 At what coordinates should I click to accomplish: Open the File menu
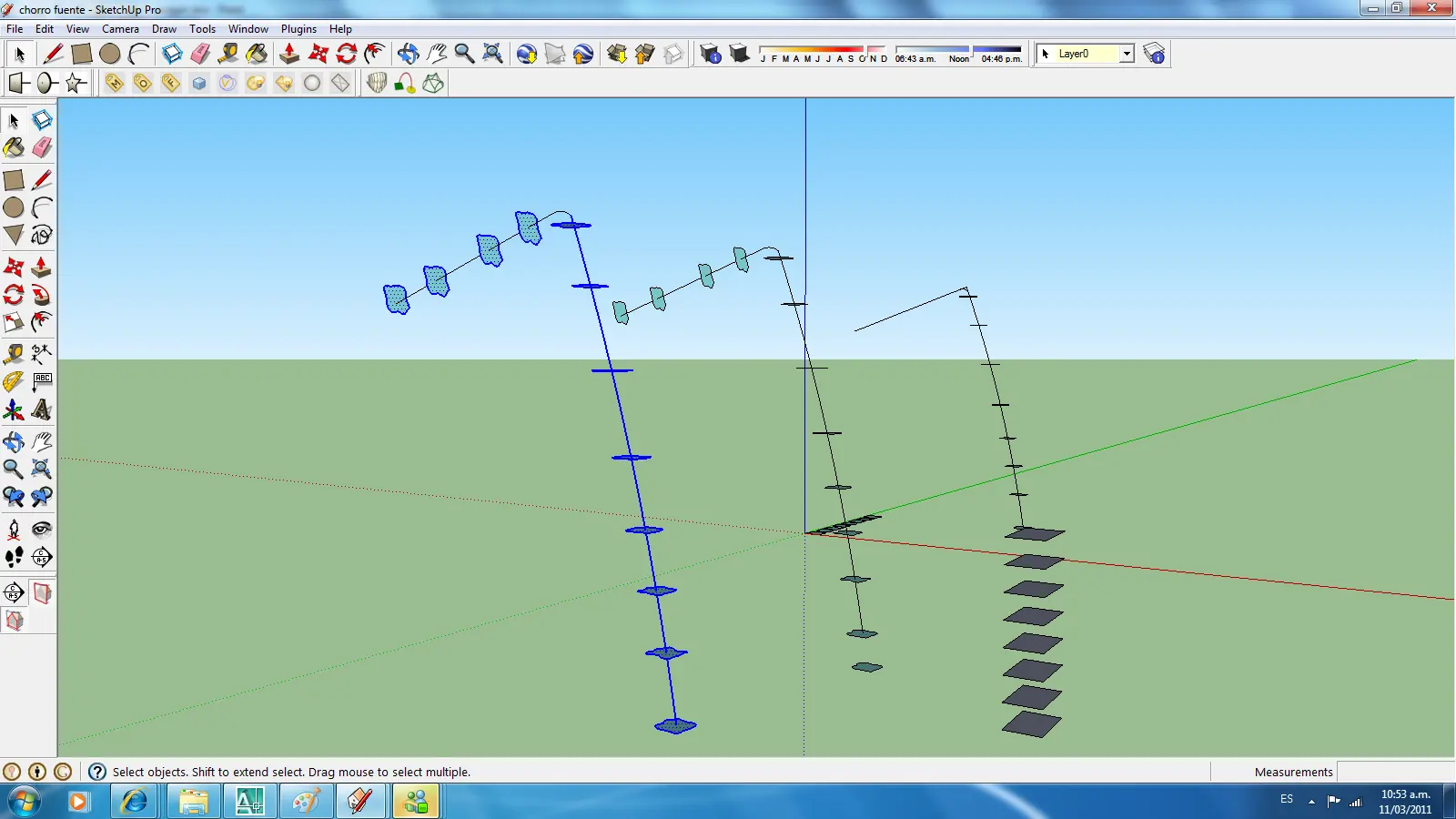tap(15, 28)
